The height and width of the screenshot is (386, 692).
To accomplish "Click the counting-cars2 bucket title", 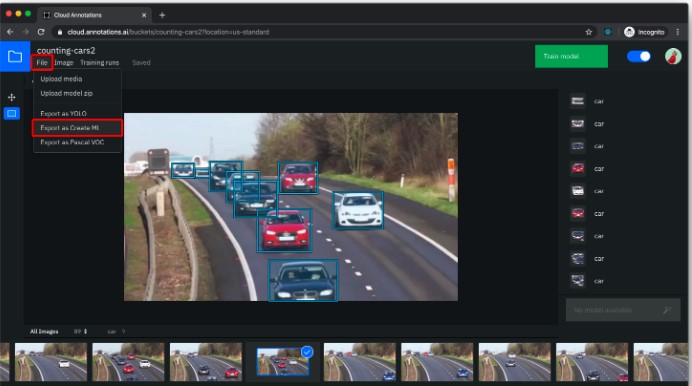I will [x=66, y=50].
